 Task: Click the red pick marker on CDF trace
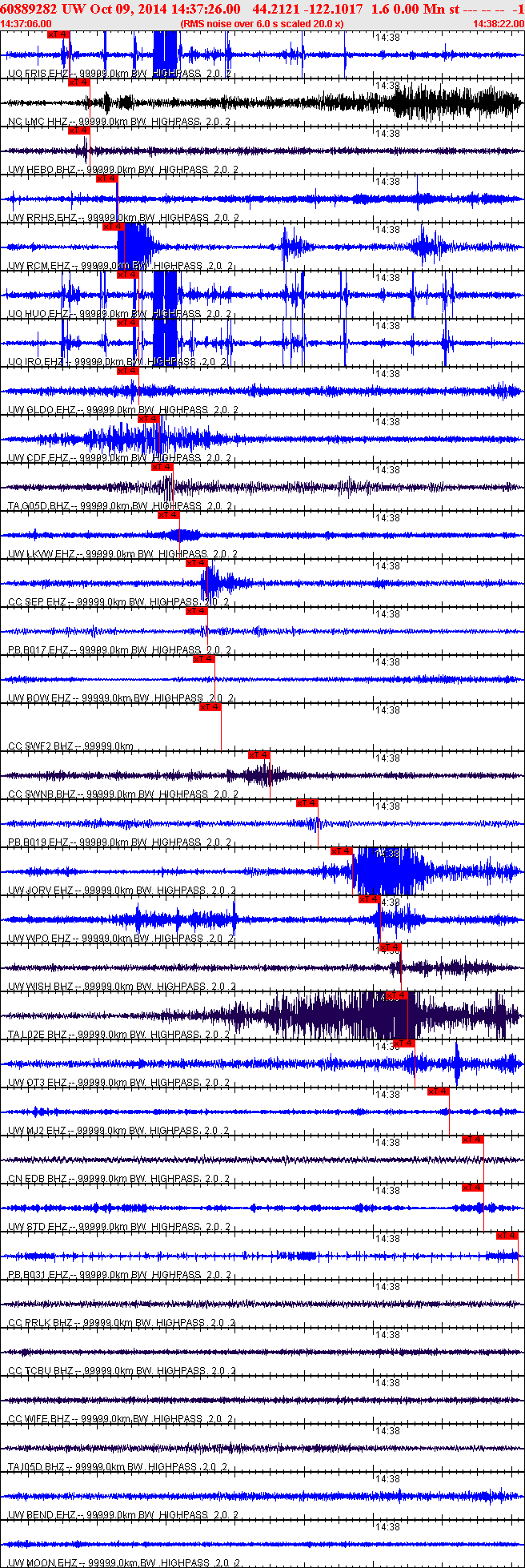pyautogui.click(x=149, y=419)
